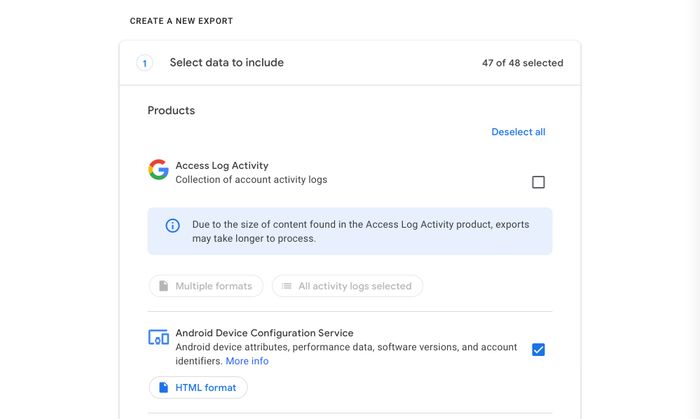Click the Android Device Configuration Service title
The width and height of the screenshot is (700, 419).
pos(264,333)
